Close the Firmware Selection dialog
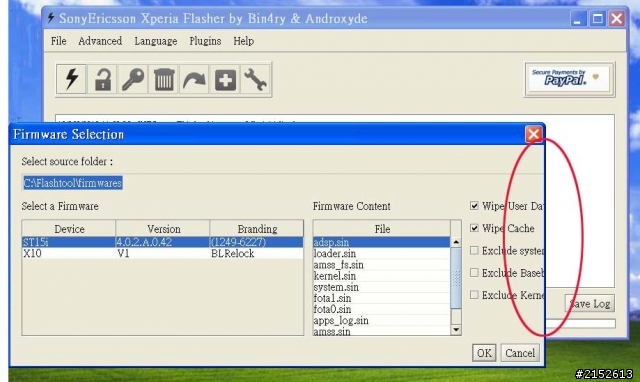The height and width of the screenshot is (382, 640). 533,134
